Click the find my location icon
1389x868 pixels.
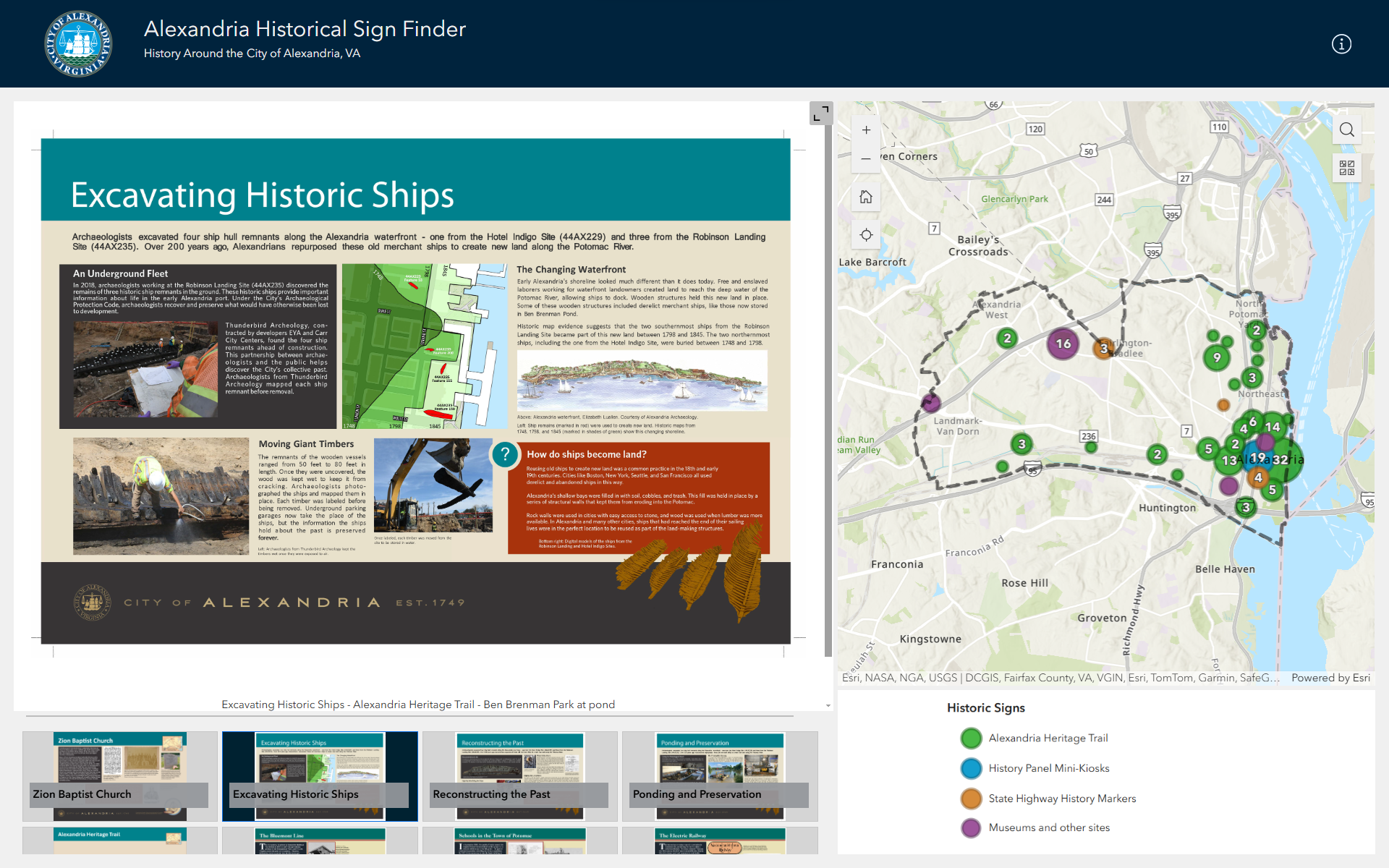point(866,235)
